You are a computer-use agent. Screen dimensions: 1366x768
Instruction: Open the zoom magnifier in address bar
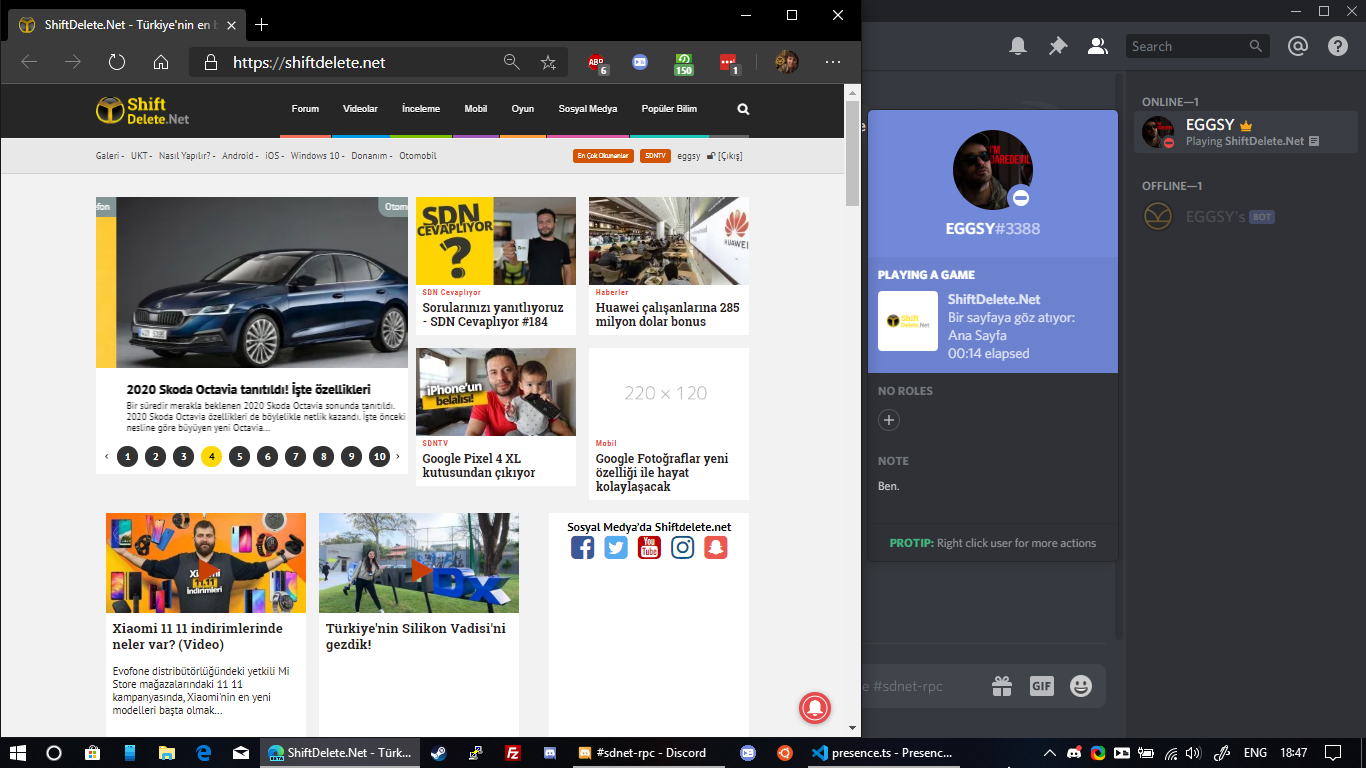pos(511,62)
